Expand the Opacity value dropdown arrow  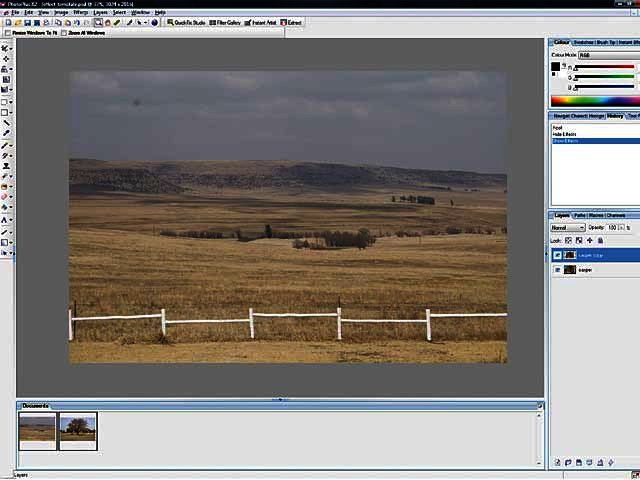click(x=626, y=228)
